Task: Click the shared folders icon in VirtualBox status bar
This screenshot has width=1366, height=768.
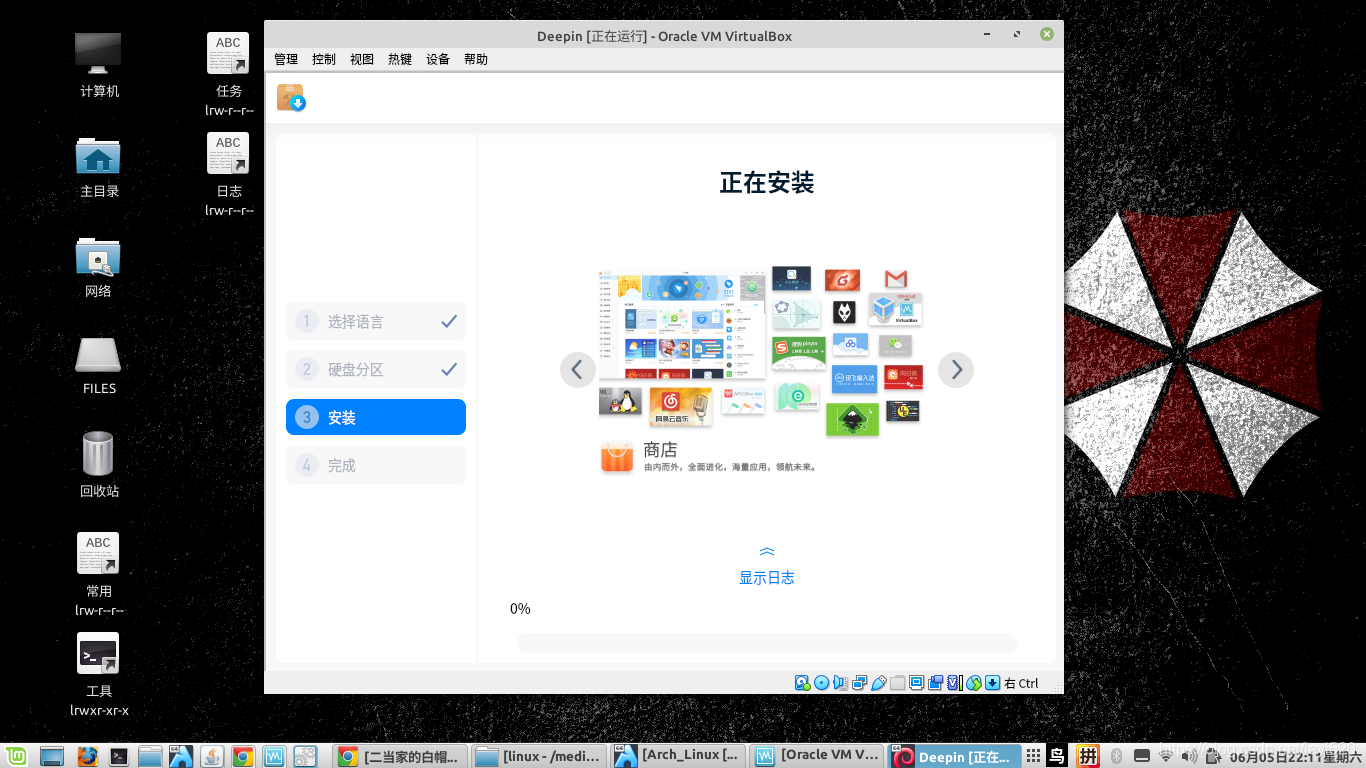Action: point(897,683)
